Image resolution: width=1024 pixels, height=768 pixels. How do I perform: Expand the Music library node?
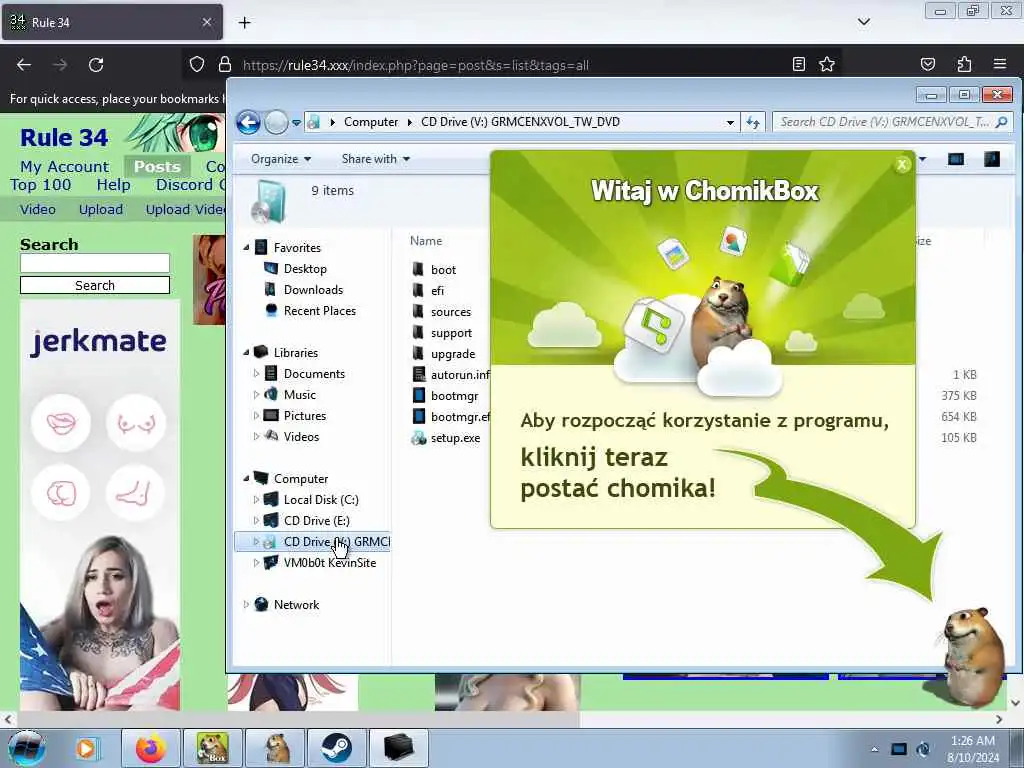256,394
